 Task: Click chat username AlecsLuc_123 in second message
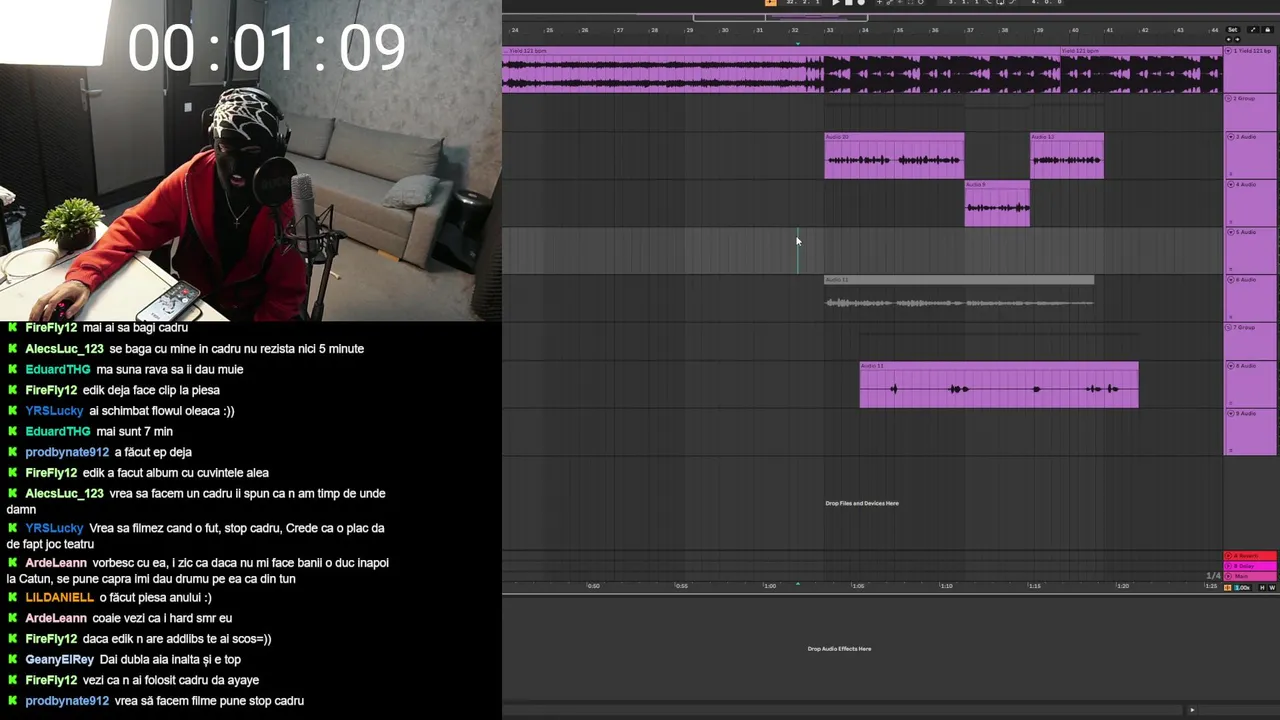pos(64,349)
